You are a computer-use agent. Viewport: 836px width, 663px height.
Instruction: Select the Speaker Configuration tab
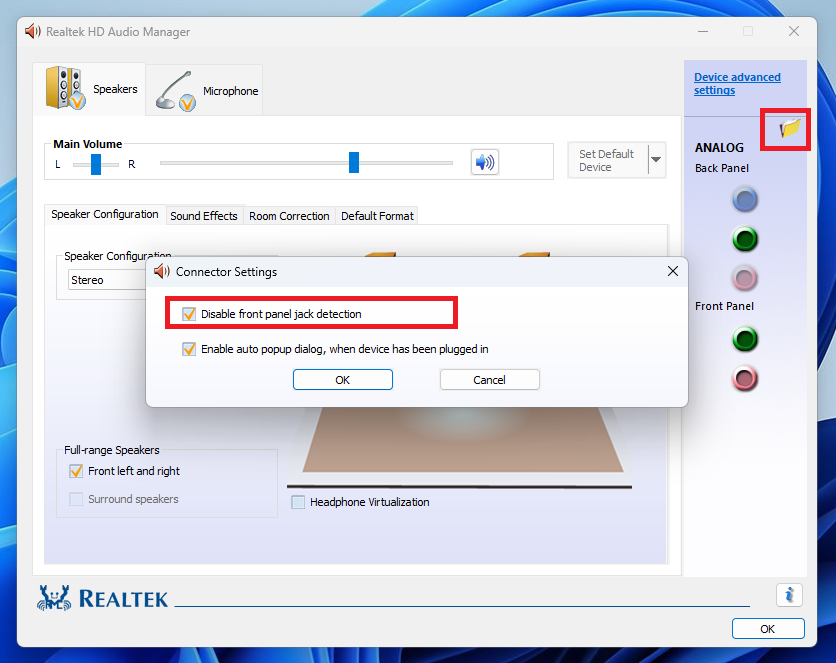[105, 214]
